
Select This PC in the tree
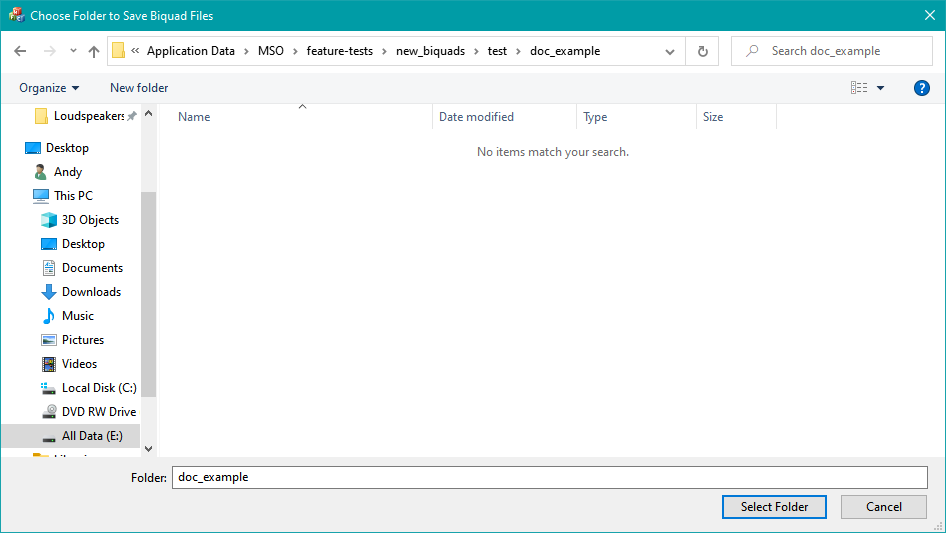point(63,196)
